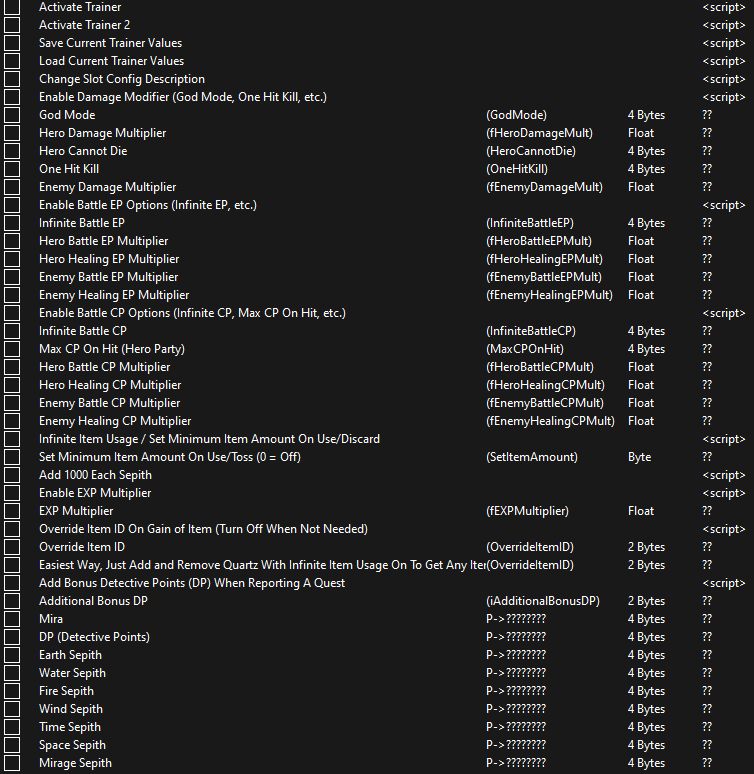Enable the Max CP On Hit checkbox
754x774 pixels.
click(12, 349)
